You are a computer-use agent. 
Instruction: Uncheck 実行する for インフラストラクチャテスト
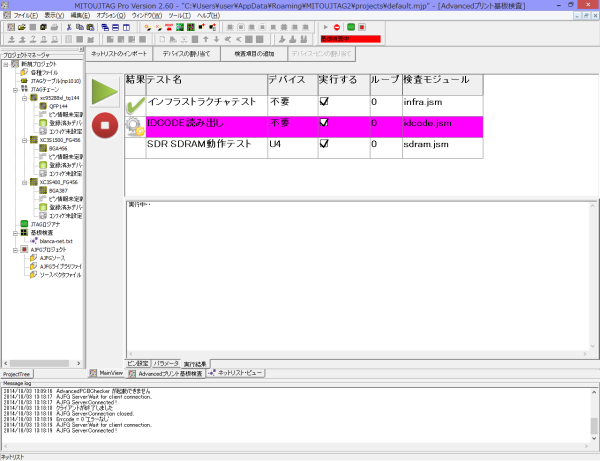coord(324,102)
